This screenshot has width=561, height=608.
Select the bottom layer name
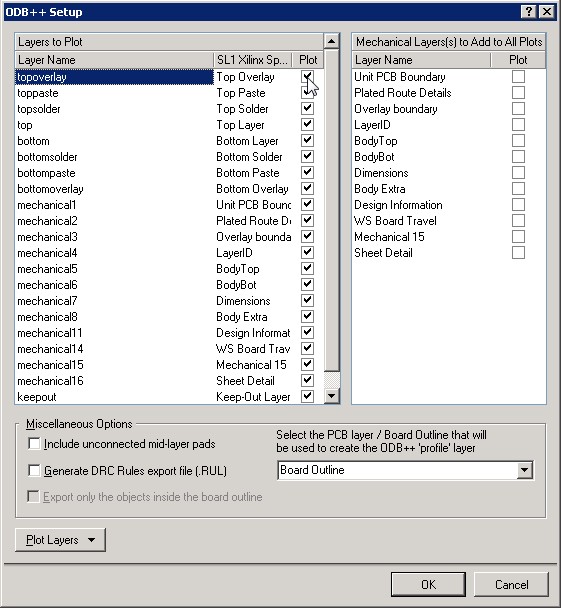point(33,141)
